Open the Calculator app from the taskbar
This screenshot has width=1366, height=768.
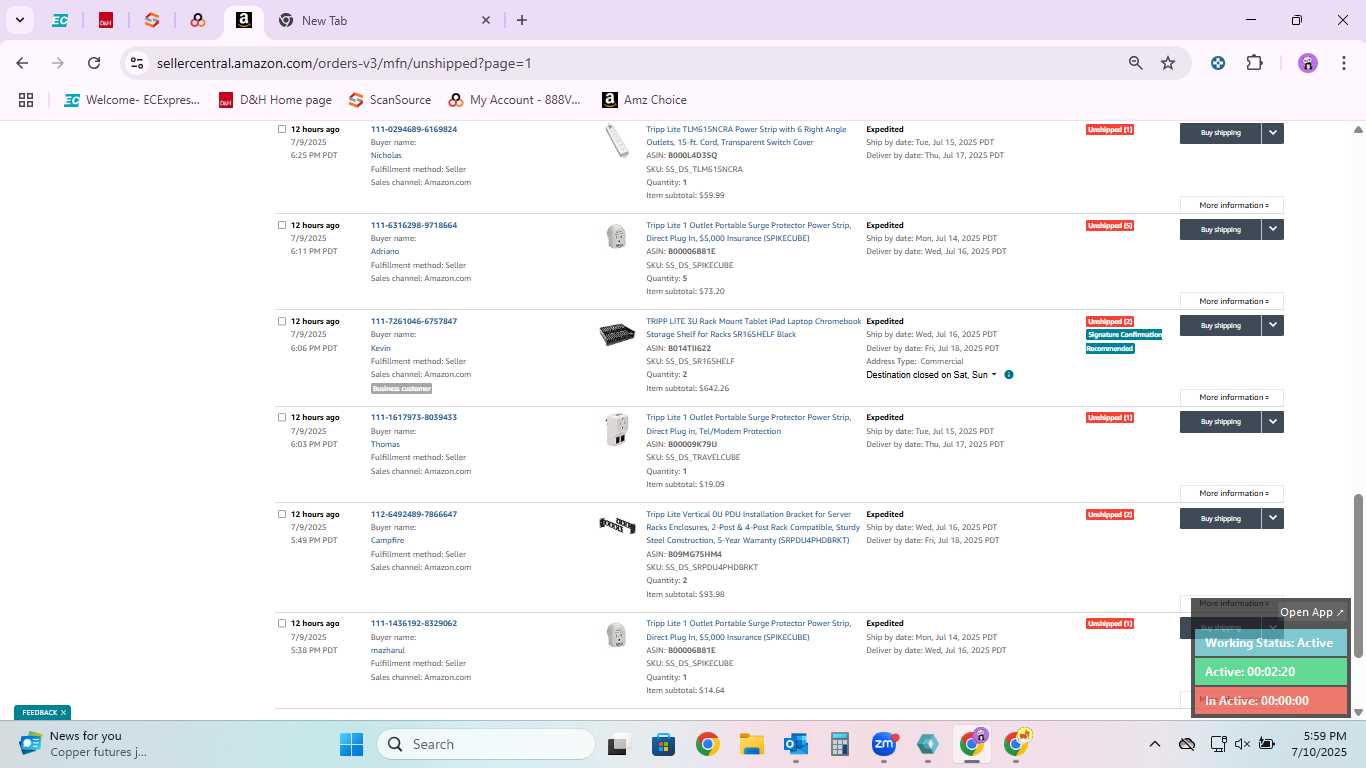point(840,744)
